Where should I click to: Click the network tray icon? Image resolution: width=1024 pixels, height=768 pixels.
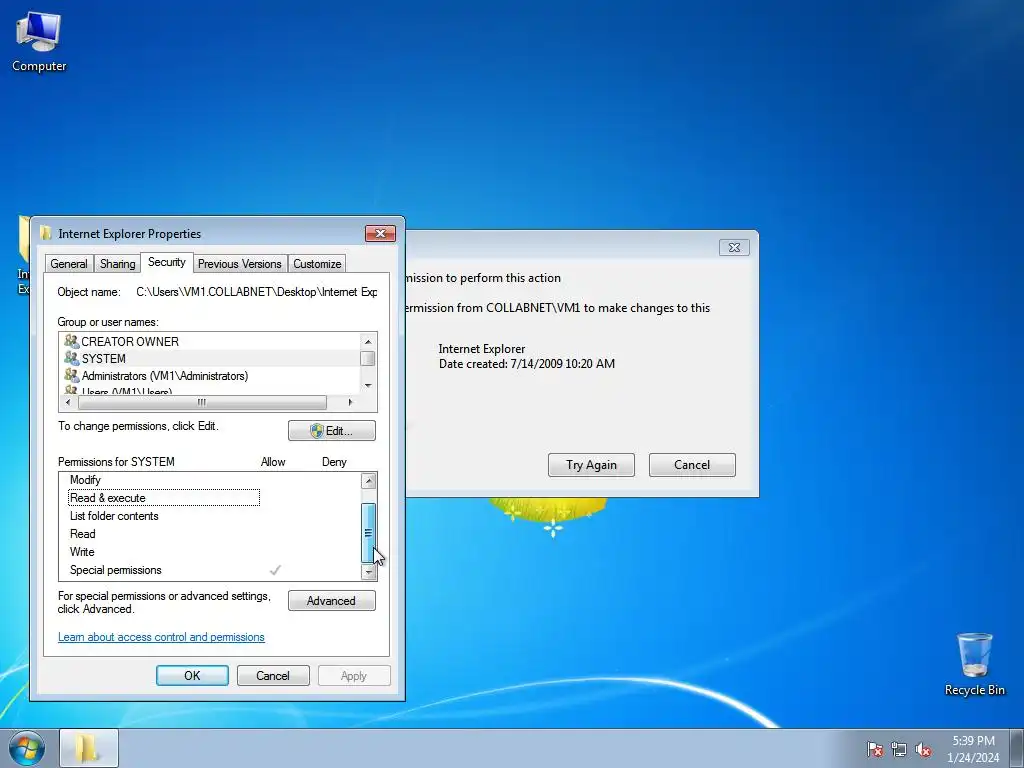coord(899,749)
